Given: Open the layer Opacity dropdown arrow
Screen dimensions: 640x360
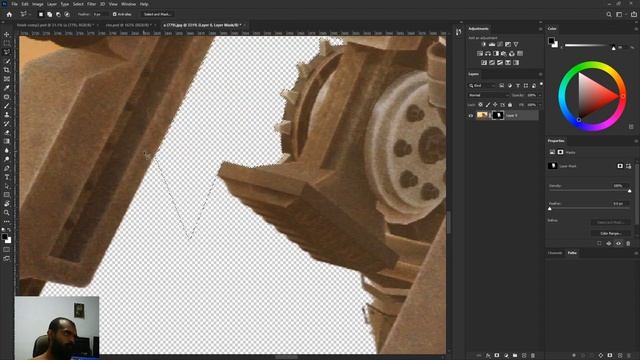Looking at the screenshot, I should click(540, 95).
